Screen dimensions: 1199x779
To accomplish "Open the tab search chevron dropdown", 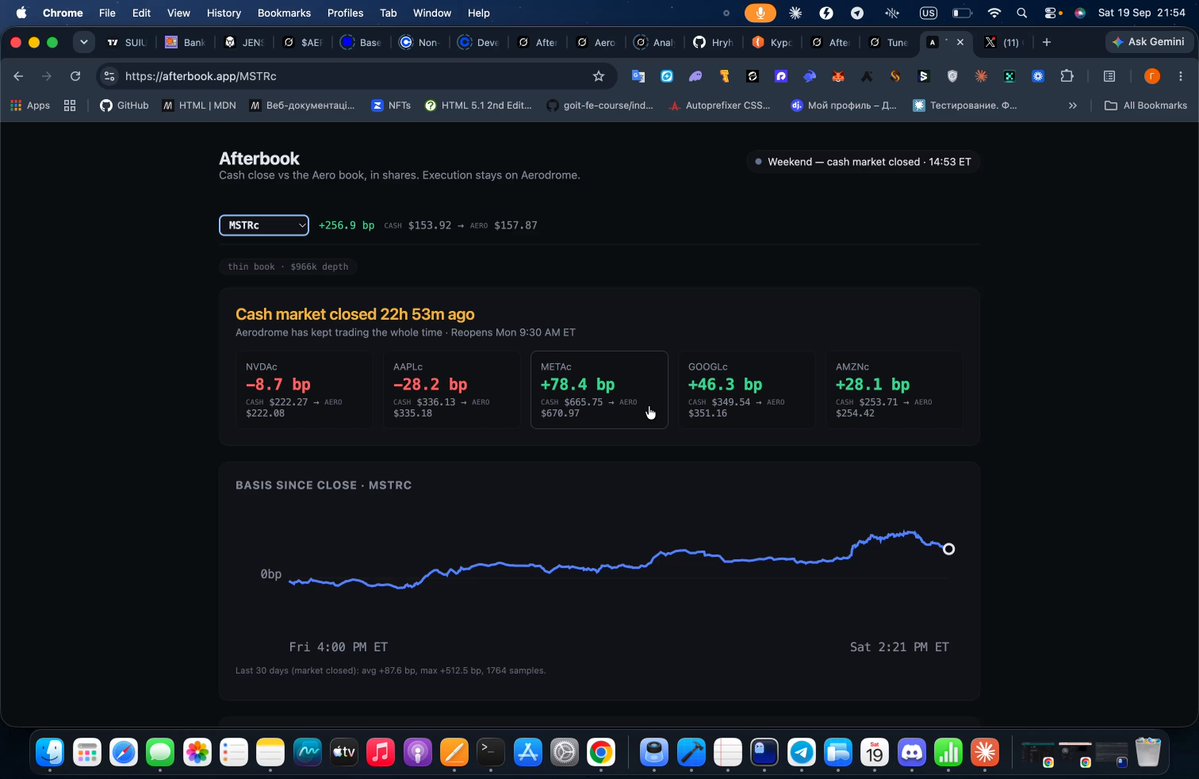I will (84, 42).
